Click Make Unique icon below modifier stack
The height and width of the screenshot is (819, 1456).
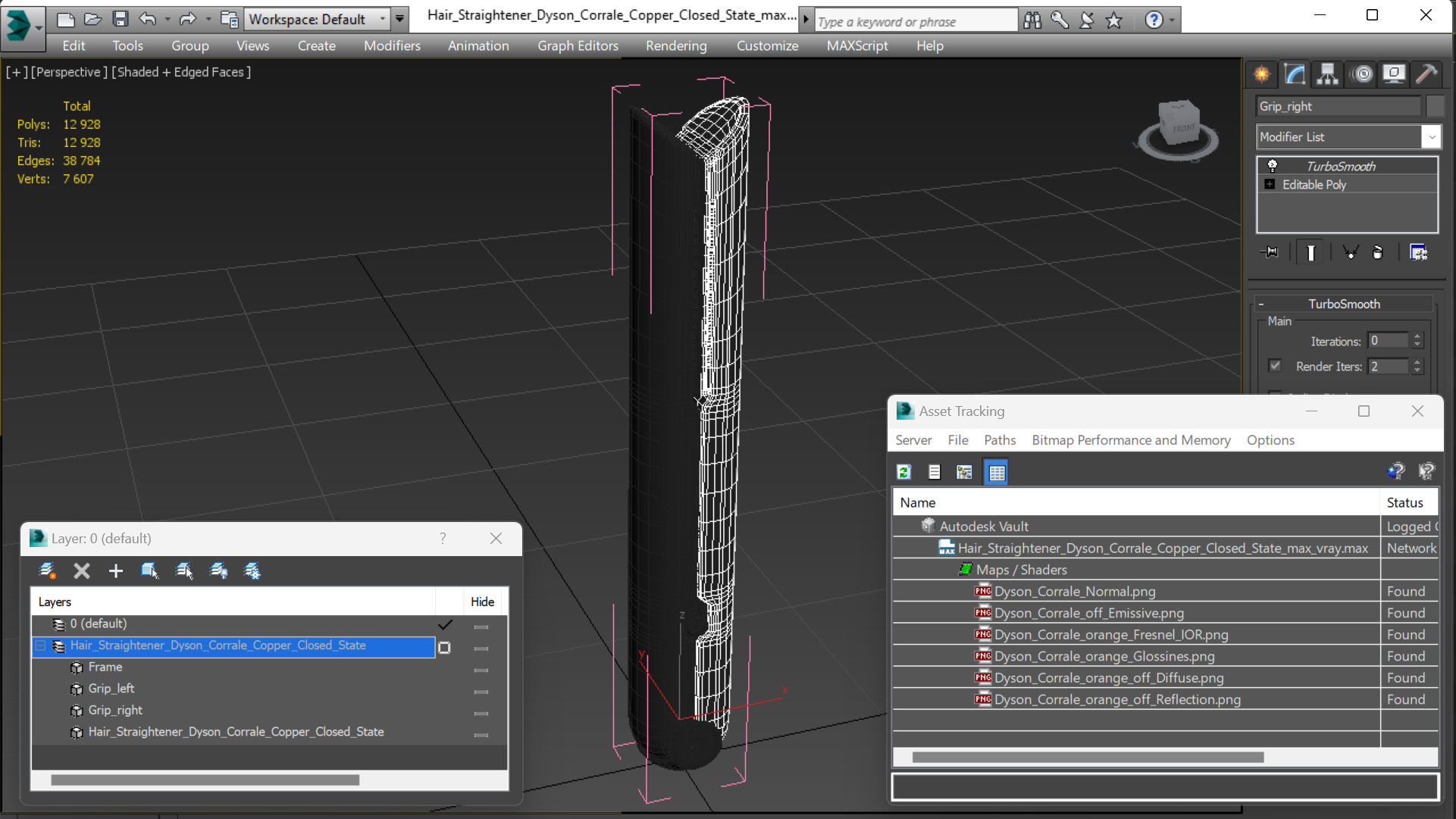point(1350,252)
